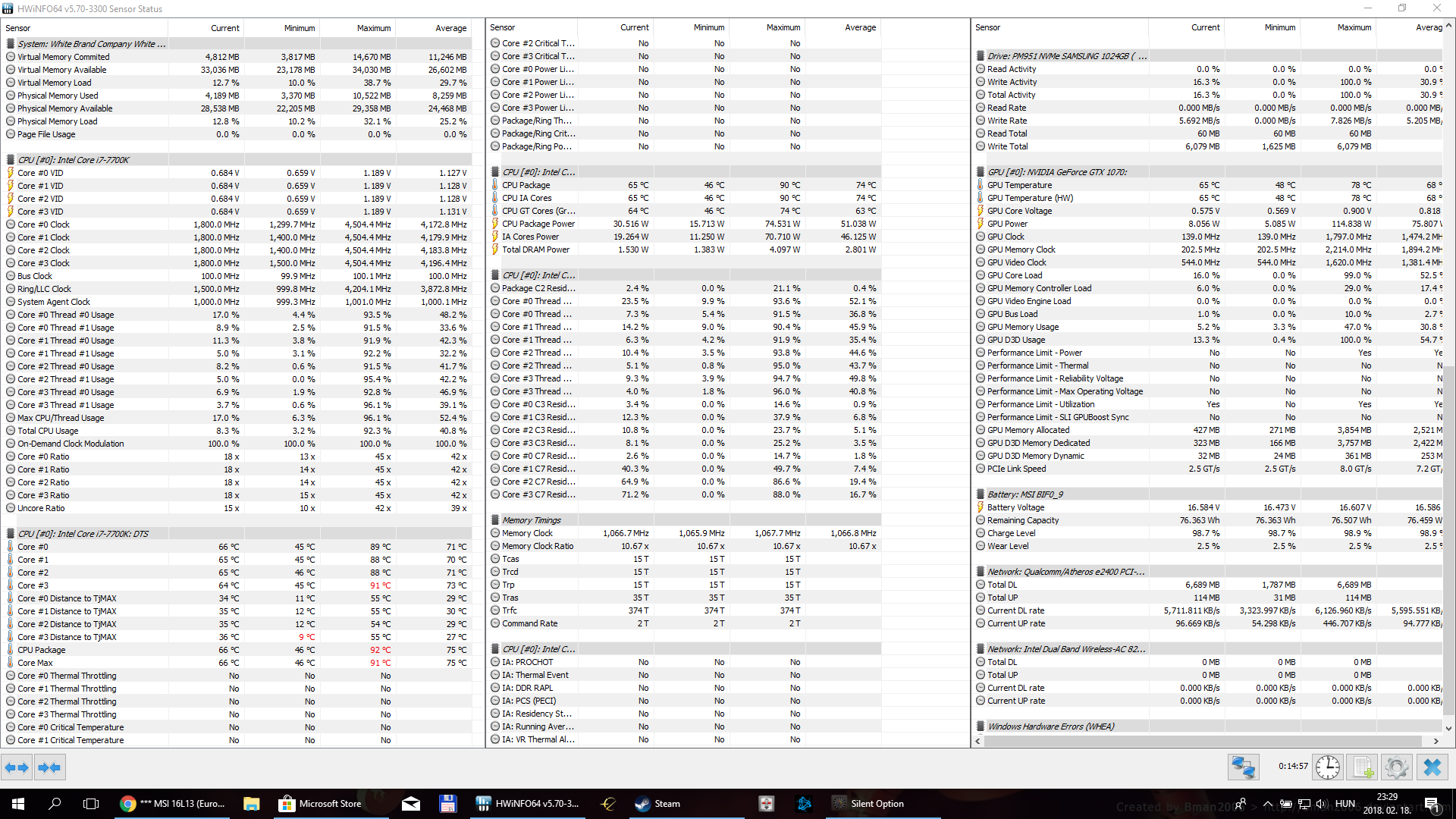Click the right panel horizontal scrollbar left arrow
The height and width of the screenshot is (819, 1456).
click(x=978, y=741)
